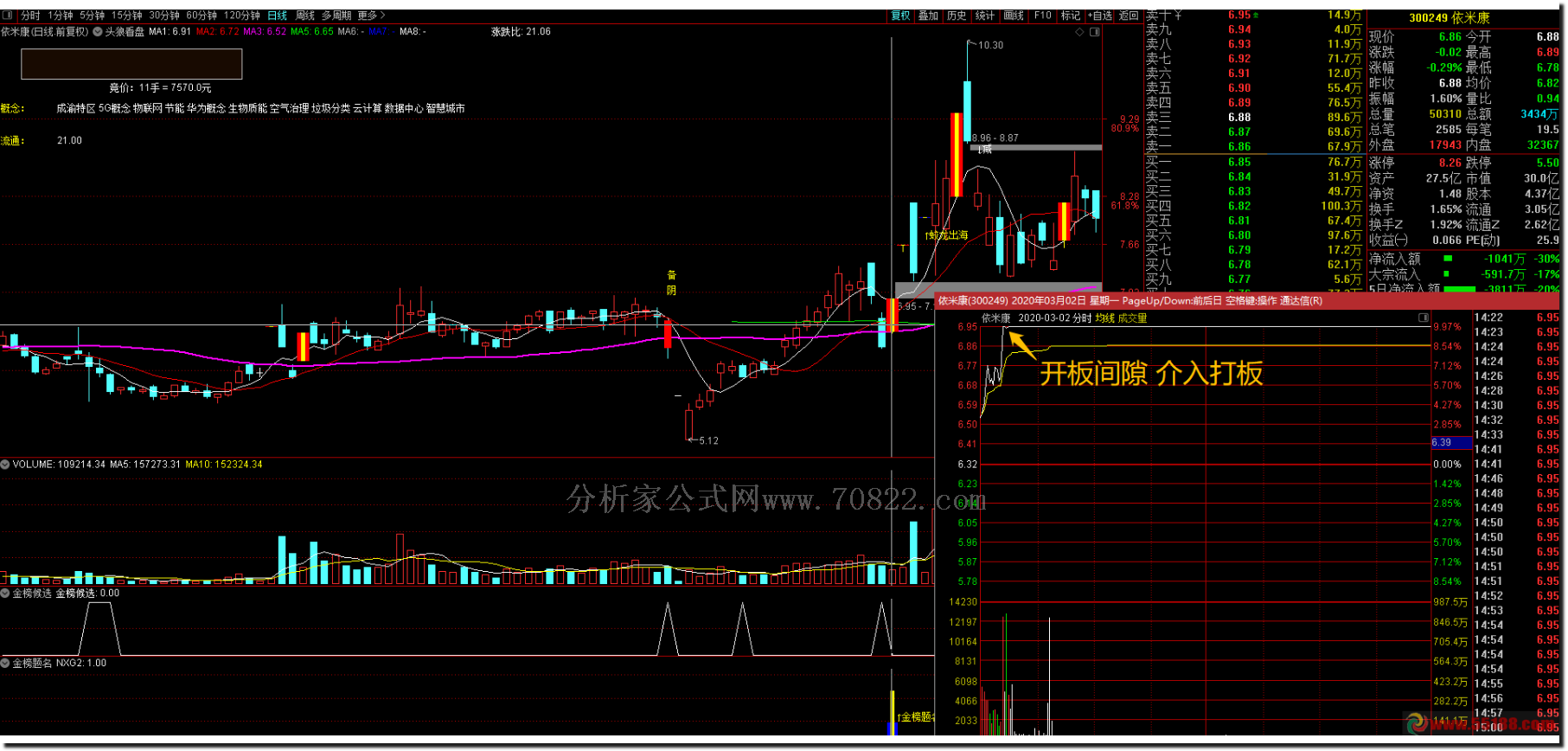
Task: Click the diamond icon above the chart
Action: (x=1079, y=32)
